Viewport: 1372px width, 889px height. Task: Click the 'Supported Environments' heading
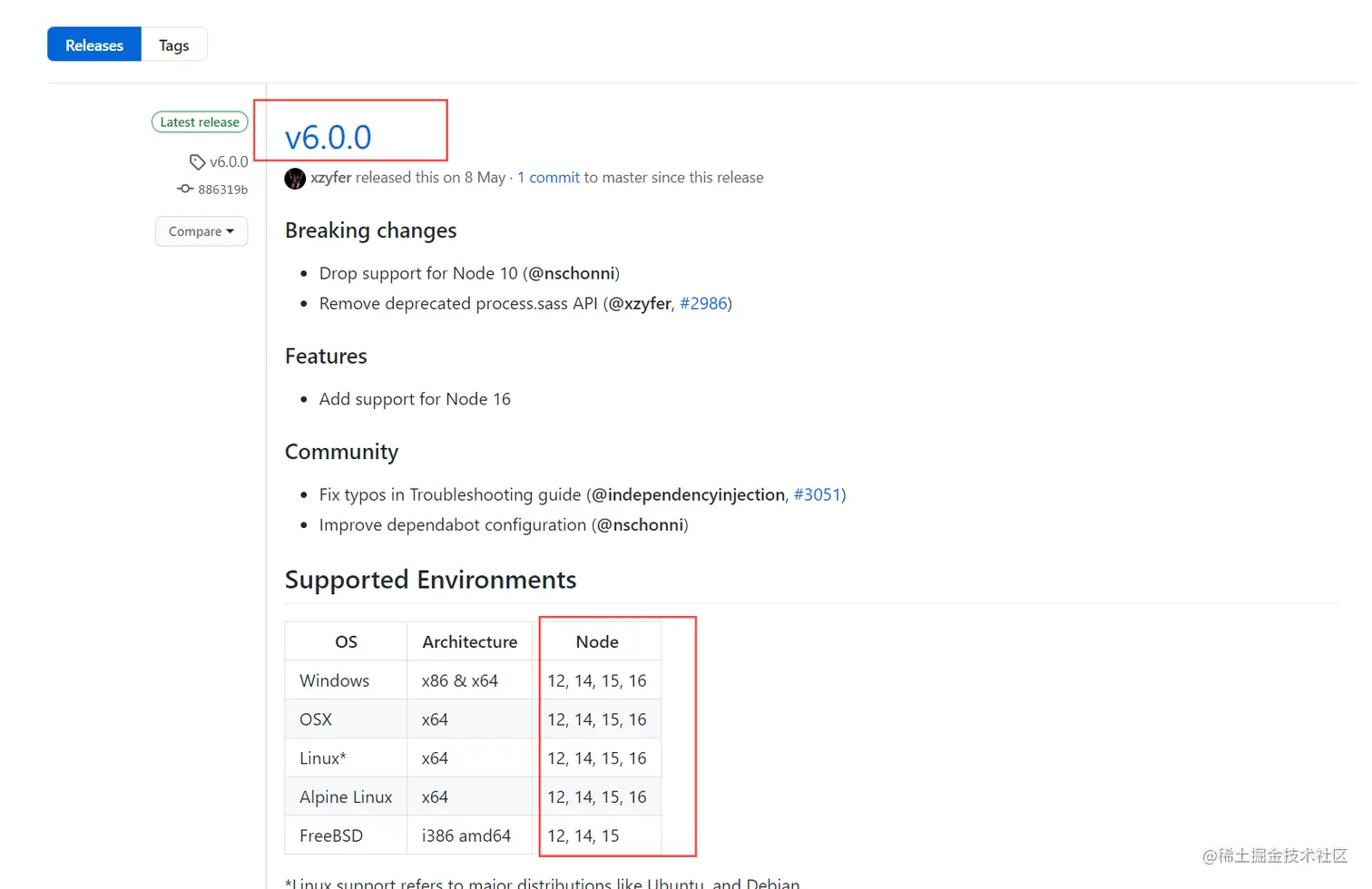(430, 580)
